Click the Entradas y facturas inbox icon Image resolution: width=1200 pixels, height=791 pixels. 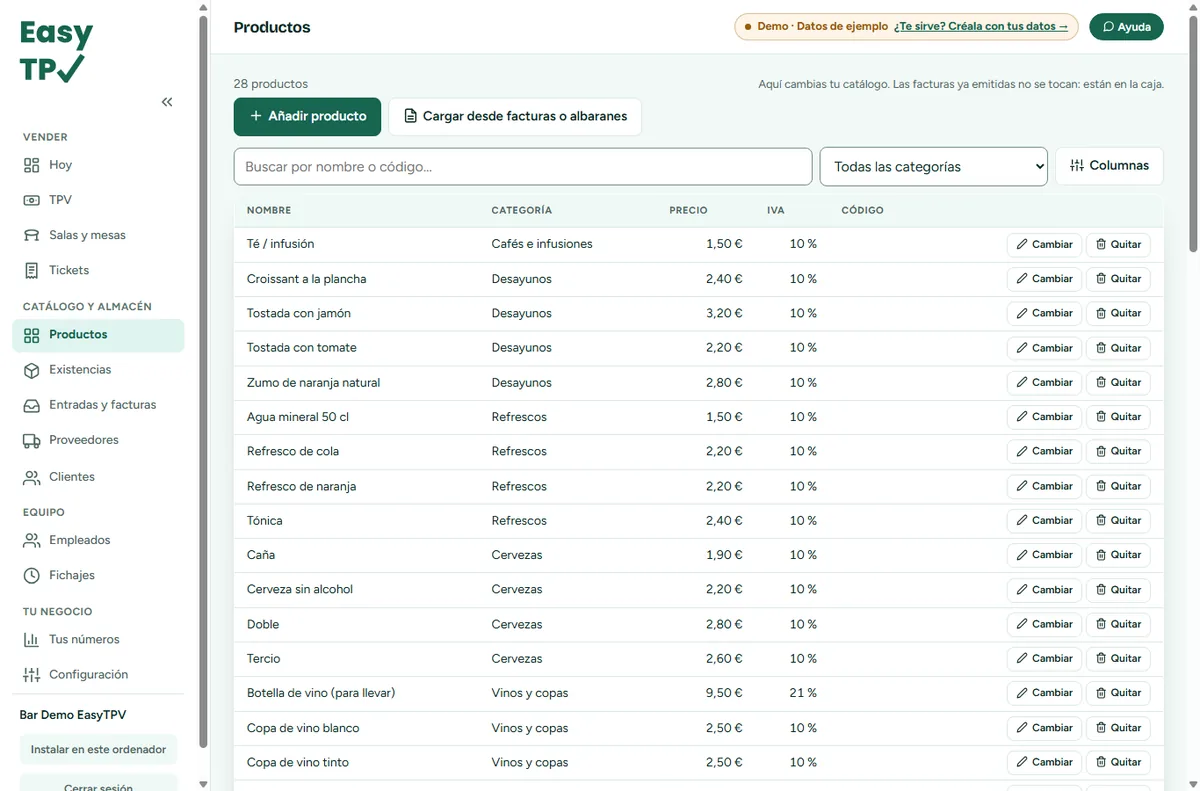(x=31, y=405)
